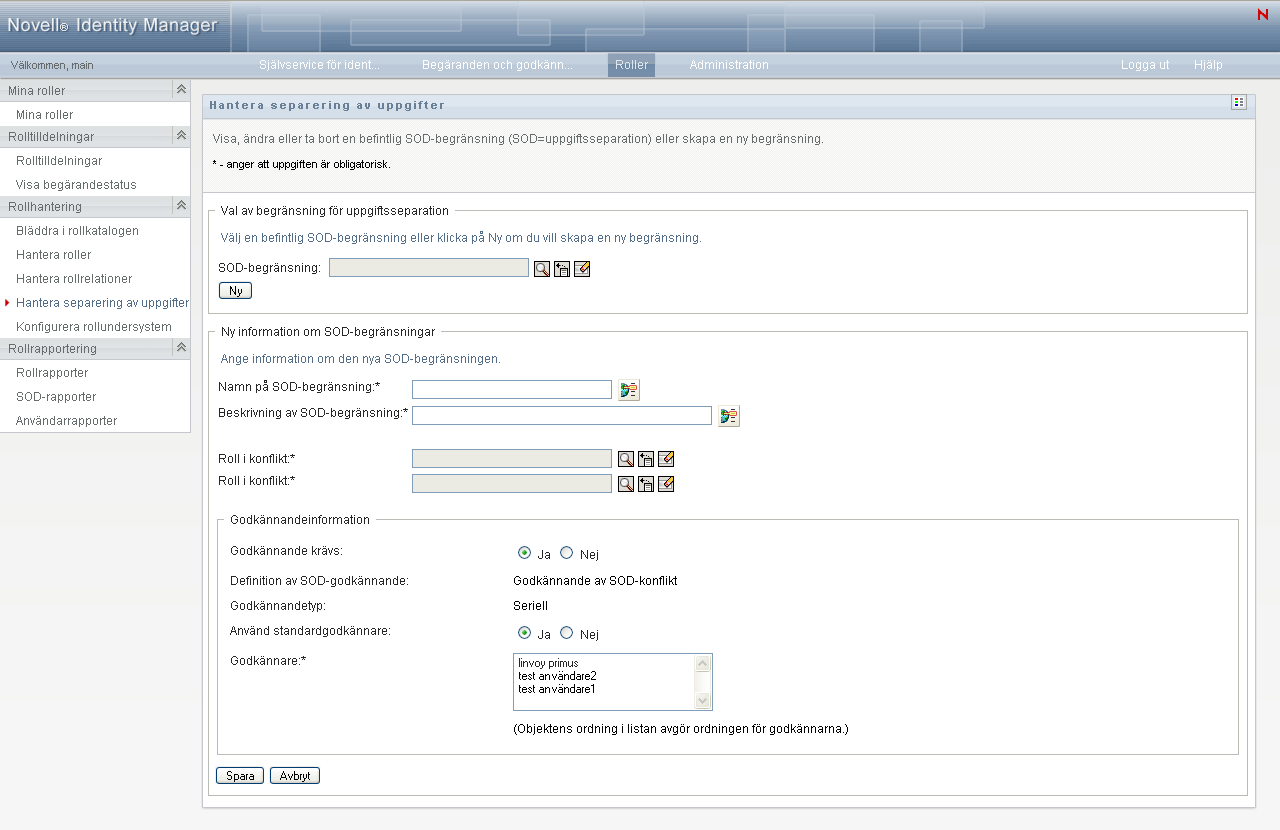This screenshot has height=830, width=1280.
Task: Open history icon on first Roll i konflikt row
Action: (646, 459)
